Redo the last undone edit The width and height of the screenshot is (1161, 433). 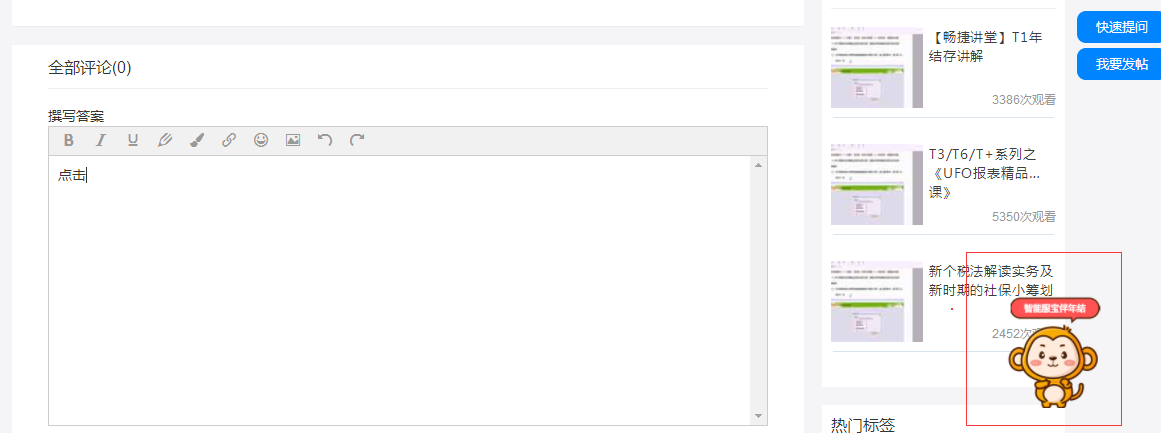click(x=357, y=140)
